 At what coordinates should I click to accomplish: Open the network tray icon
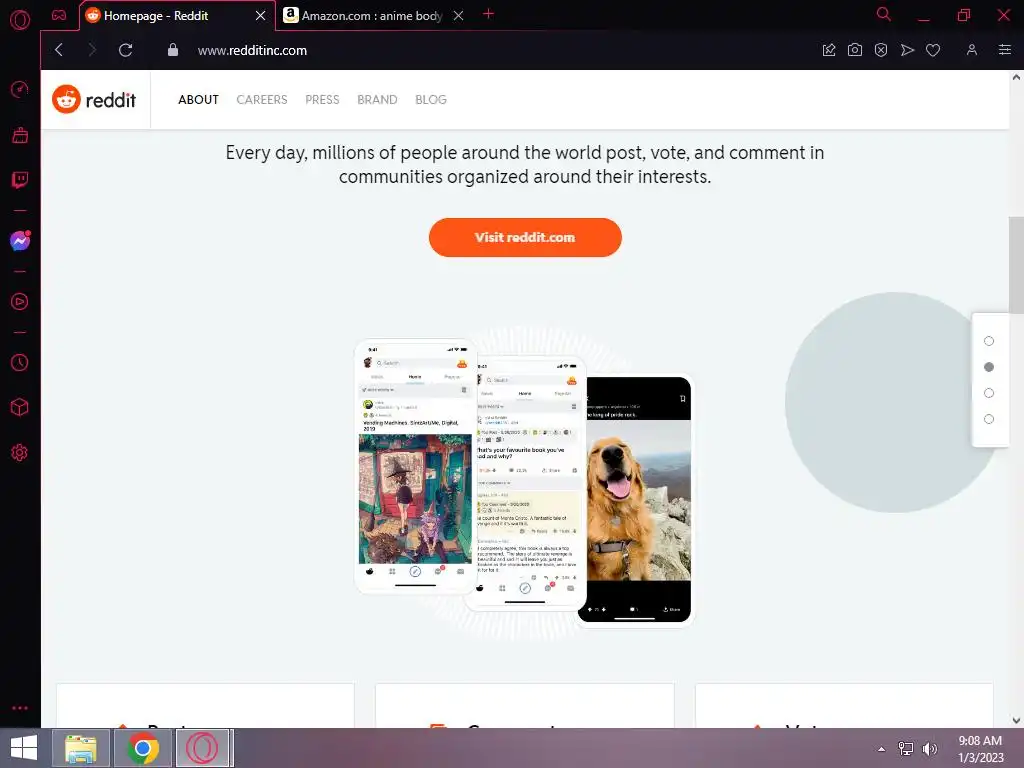[906, 749]
